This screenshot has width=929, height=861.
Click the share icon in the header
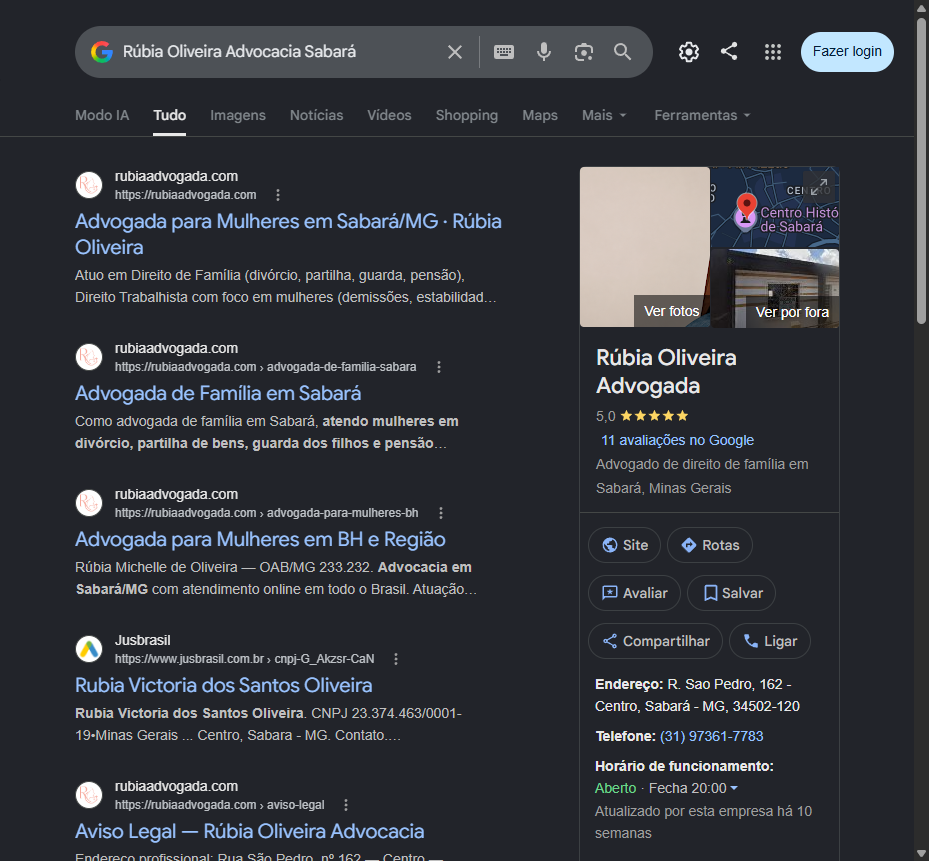coord(729,52)
